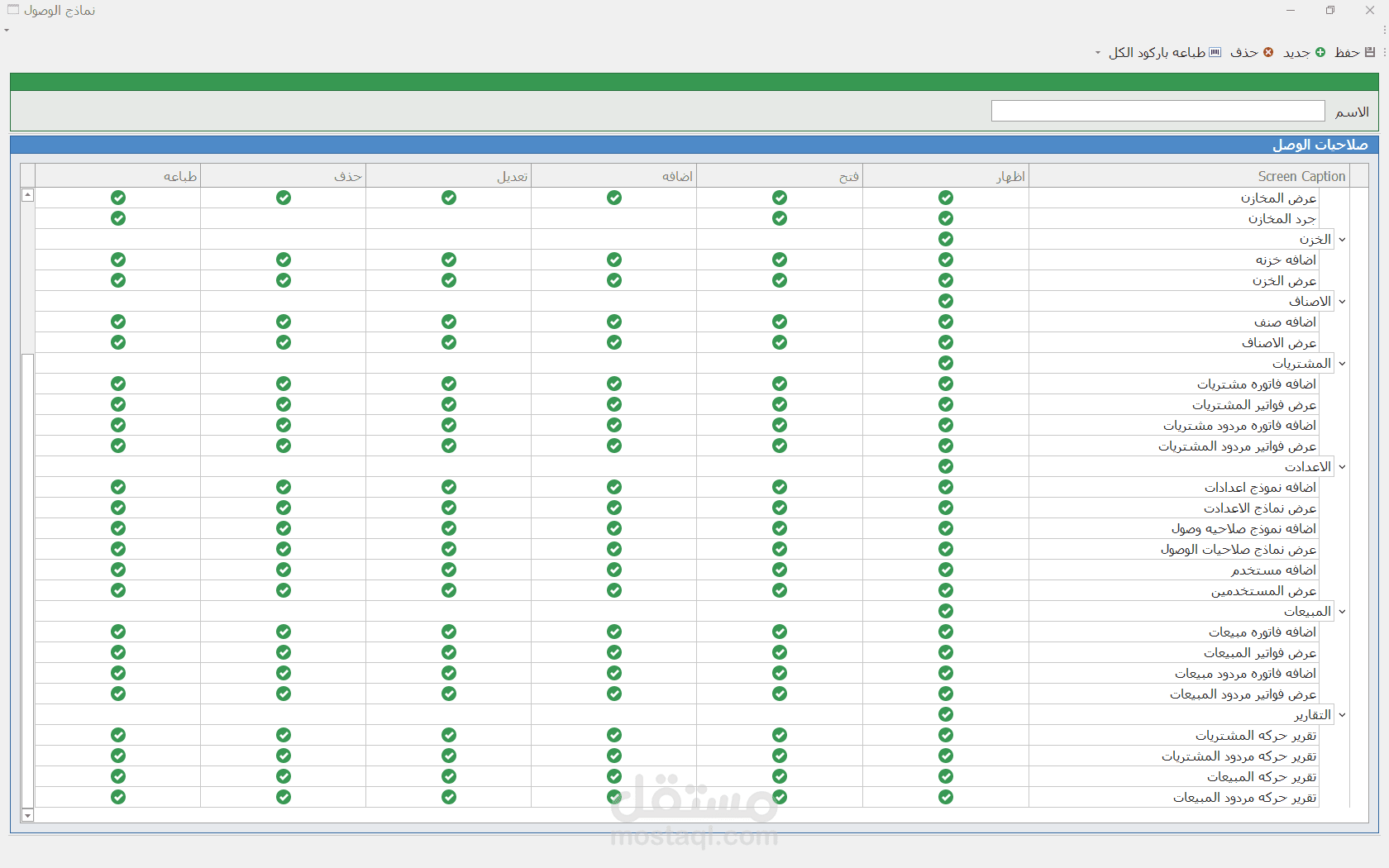Toggle فتح check for اضافه فاتوره مشتريات
This screenshot has width=1389, height=868.
pyautogui.click(x=780, y=384)
